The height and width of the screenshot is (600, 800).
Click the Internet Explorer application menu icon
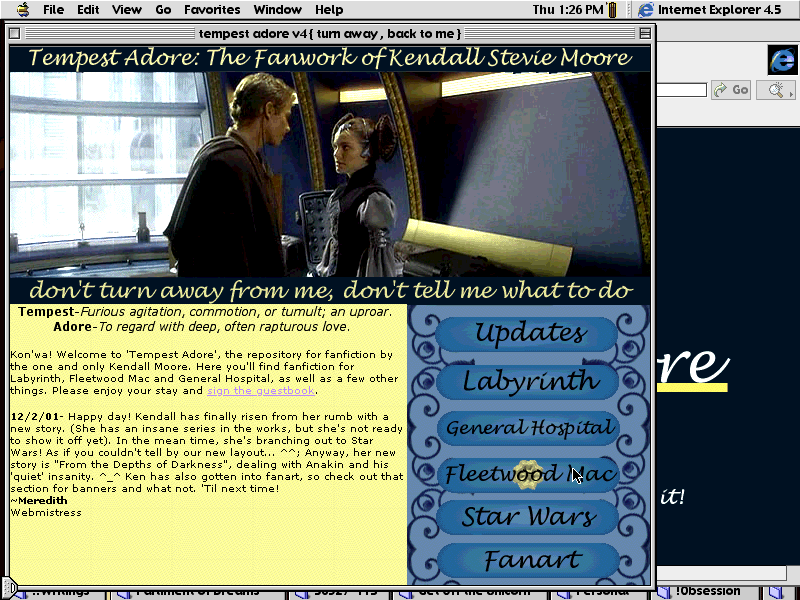646,10
